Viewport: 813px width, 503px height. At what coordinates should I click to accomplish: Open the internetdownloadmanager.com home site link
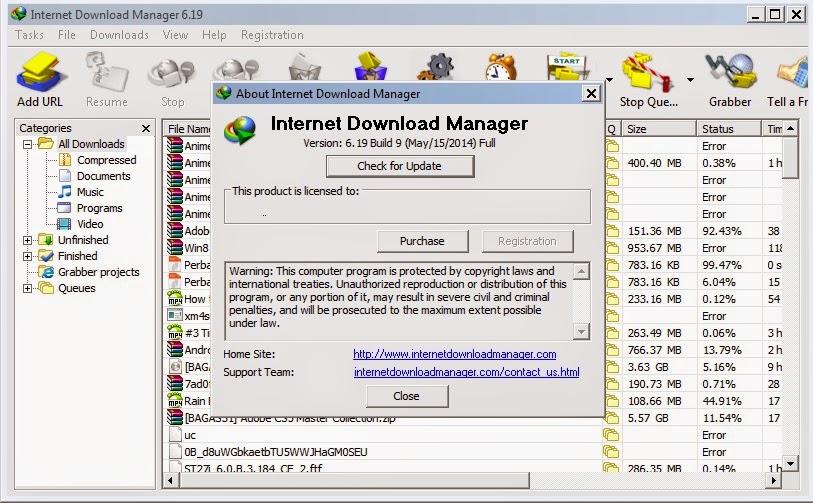pyautogui.click(x=454, y=354)
